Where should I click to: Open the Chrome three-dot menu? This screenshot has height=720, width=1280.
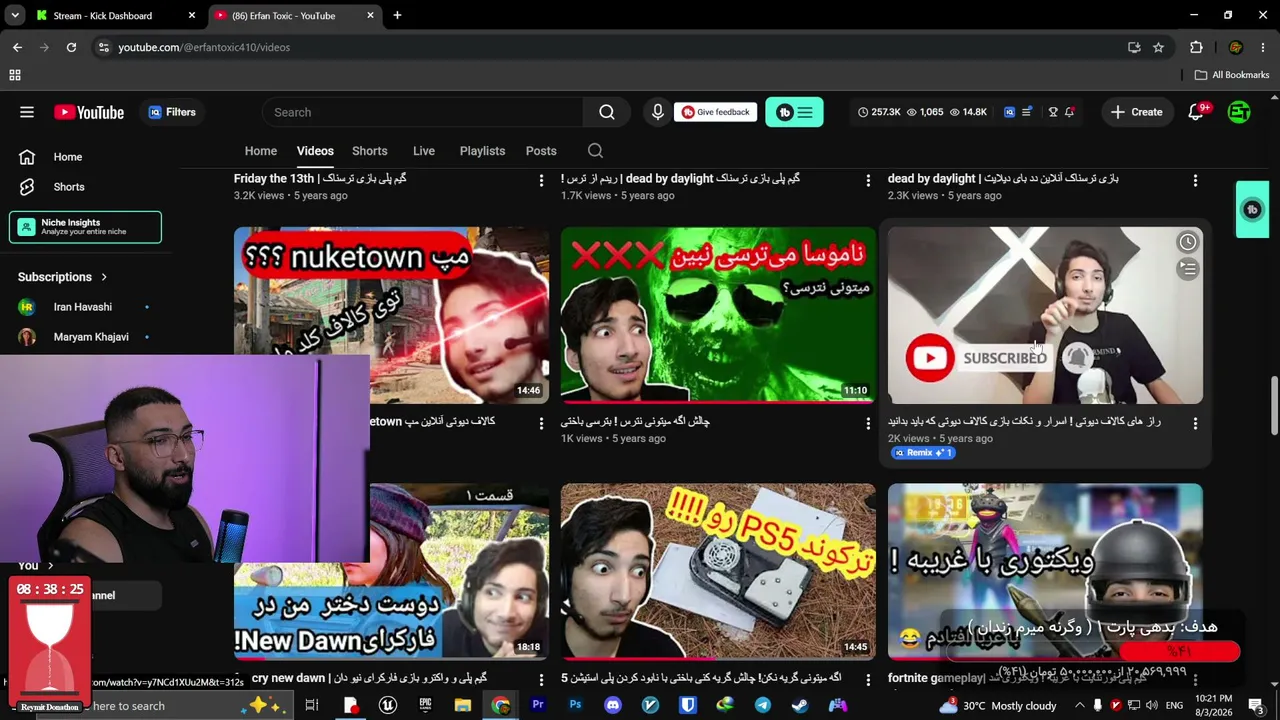[1264, 47]
